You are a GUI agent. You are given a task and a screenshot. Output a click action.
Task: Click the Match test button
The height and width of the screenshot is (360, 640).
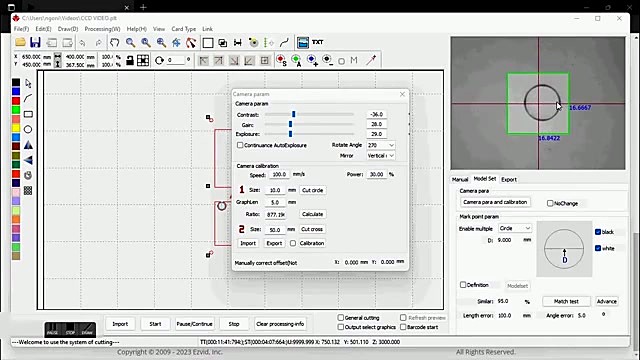click(566, 301)
